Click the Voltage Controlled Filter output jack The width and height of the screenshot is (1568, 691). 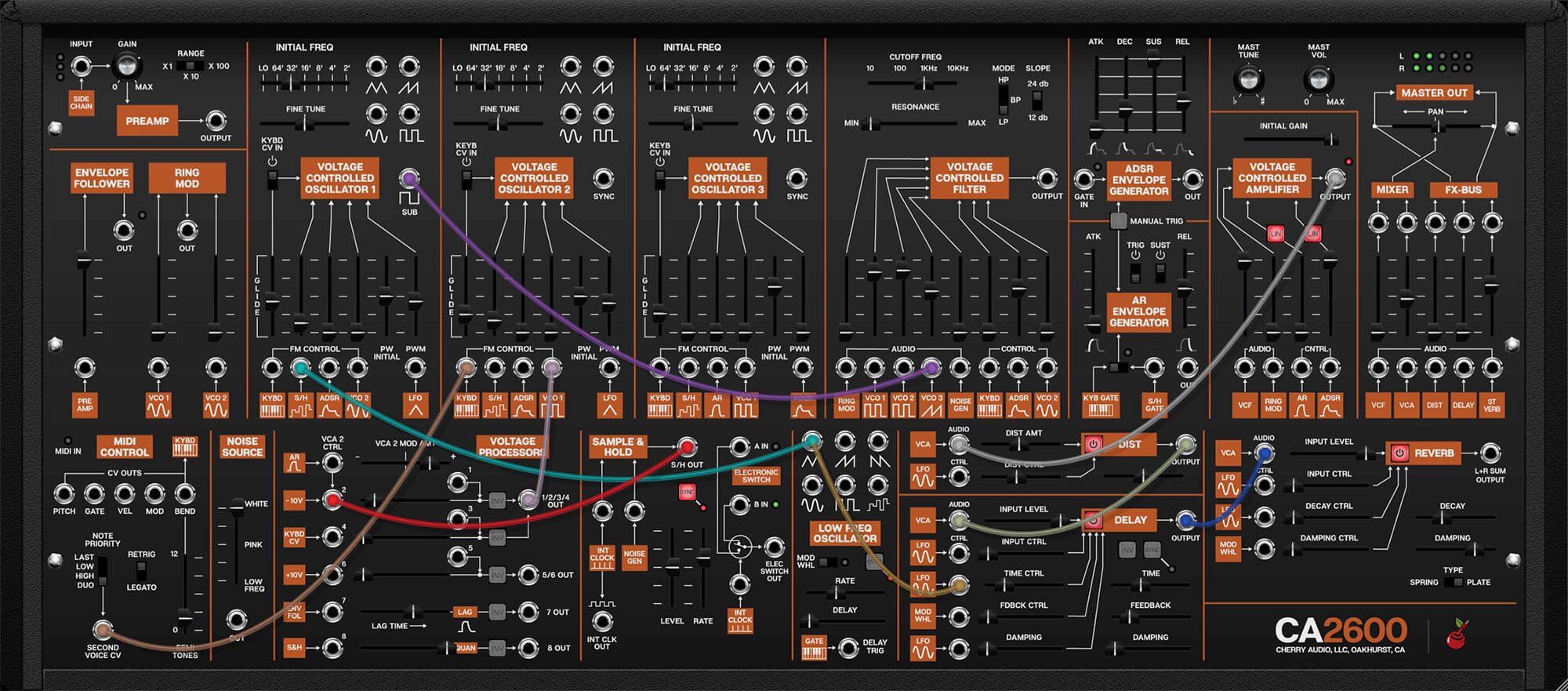click(x=1047, y=178)
